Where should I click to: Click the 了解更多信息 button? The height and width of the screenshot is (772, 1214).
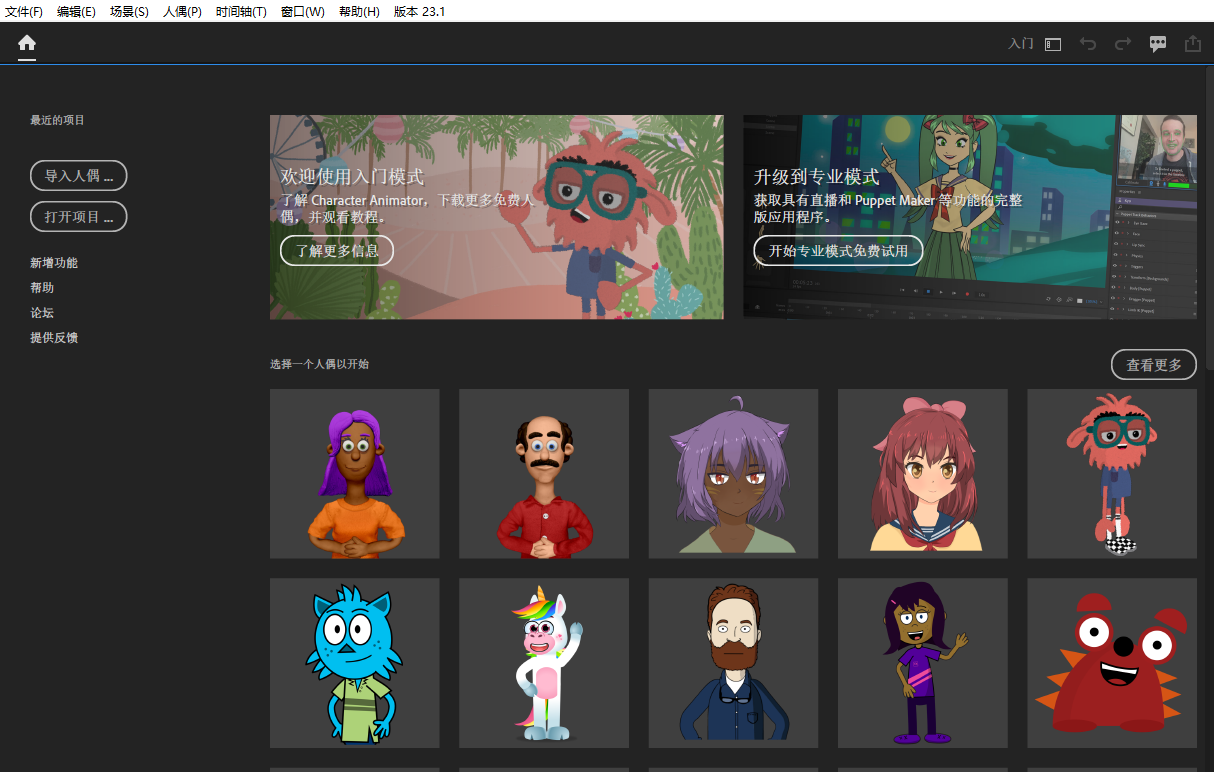click(x=337, y=251)
